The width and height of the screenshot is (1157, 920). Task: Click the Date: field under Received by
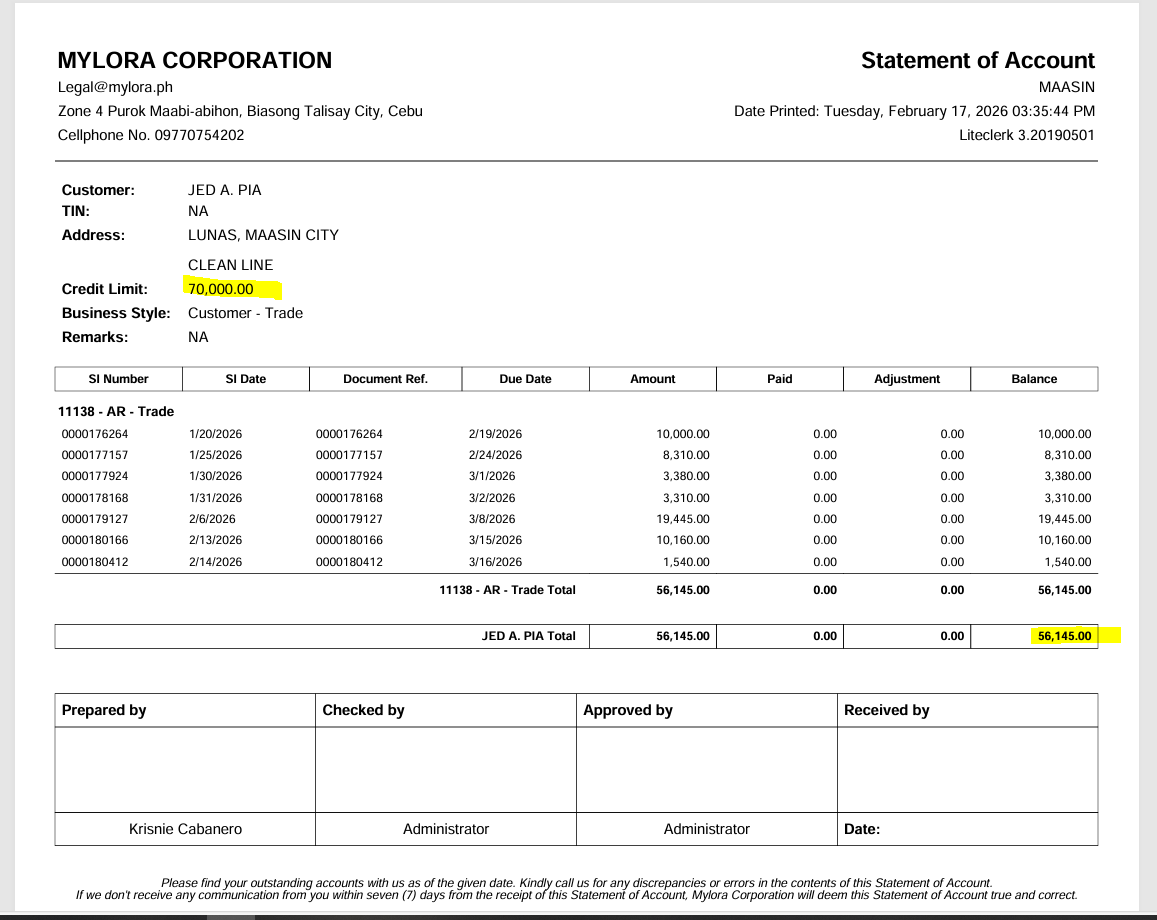pyautogui.click(x=862, y=829)
